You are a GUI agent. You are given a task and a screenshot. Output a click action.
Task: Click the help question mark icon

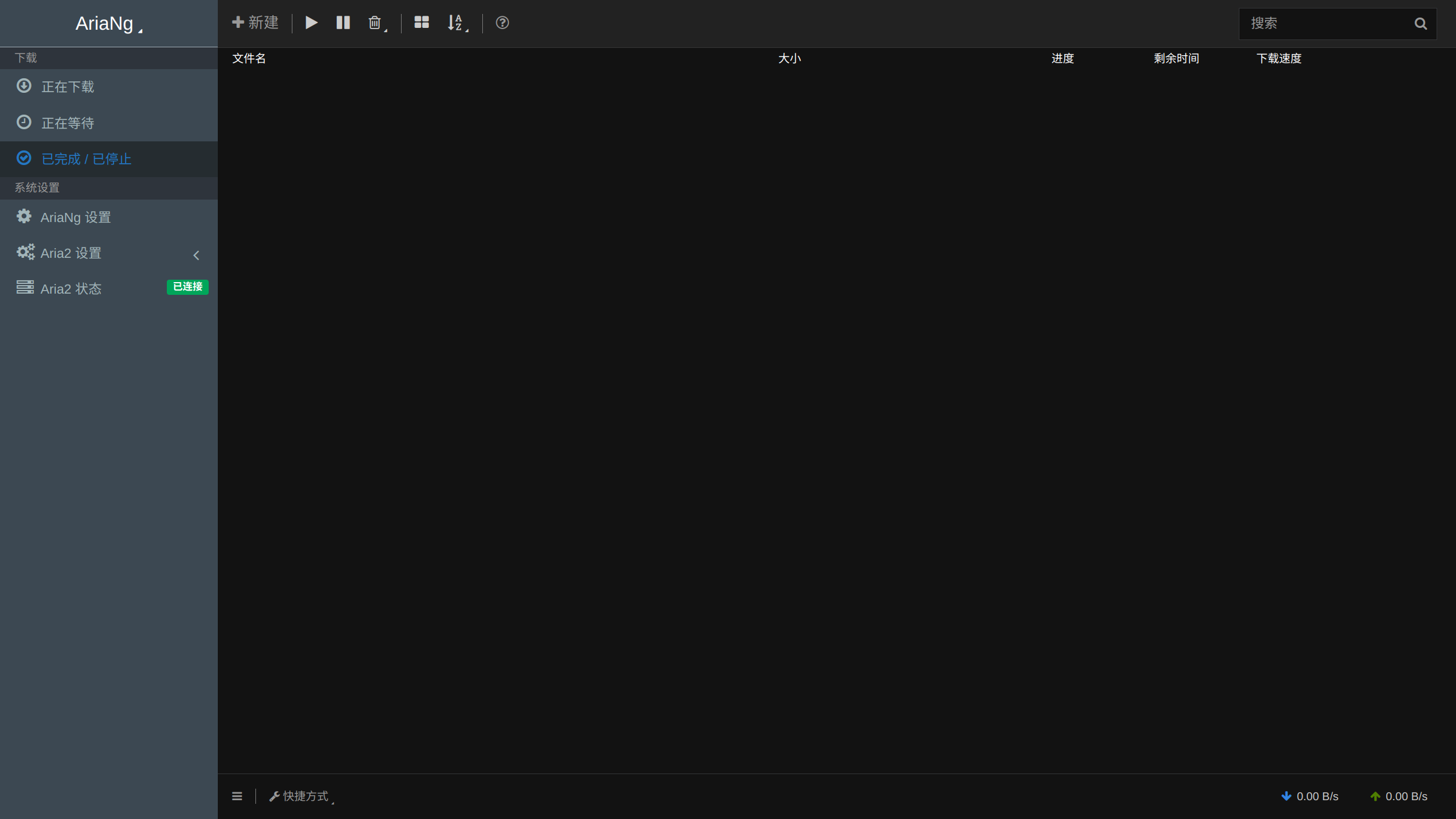[x=502, y=23]
